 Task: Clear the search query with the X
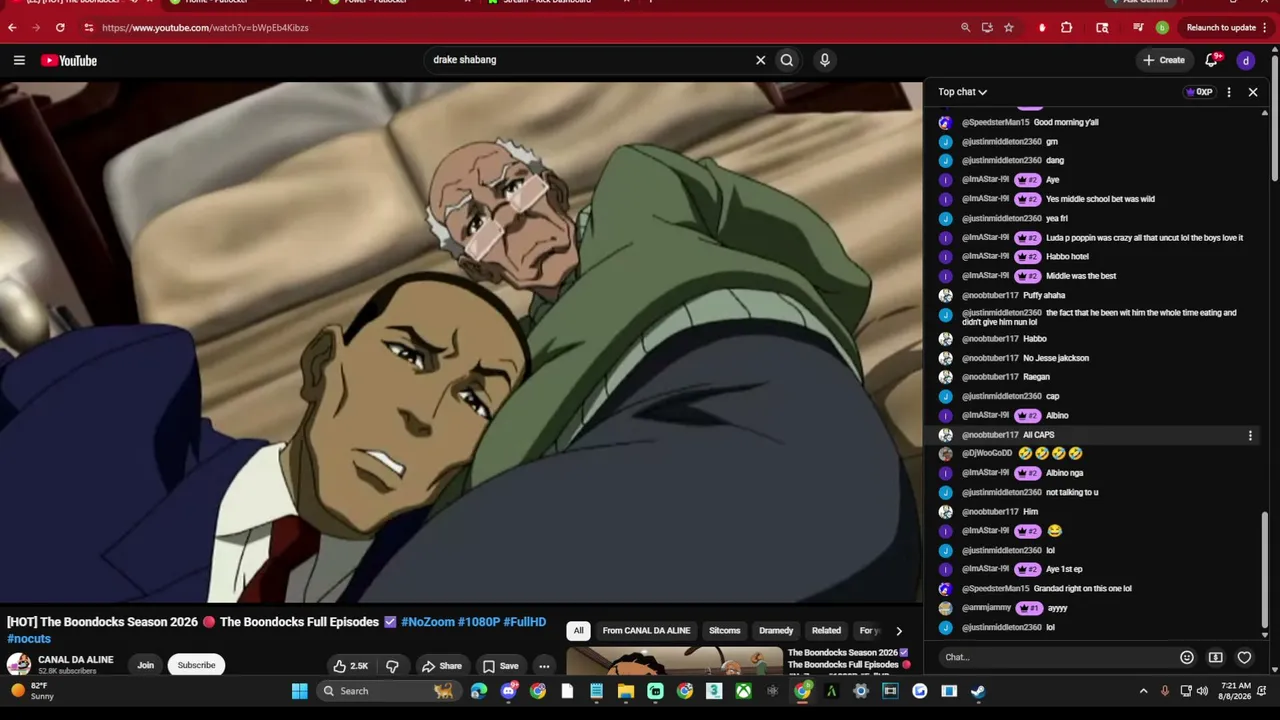pos(760,60)
